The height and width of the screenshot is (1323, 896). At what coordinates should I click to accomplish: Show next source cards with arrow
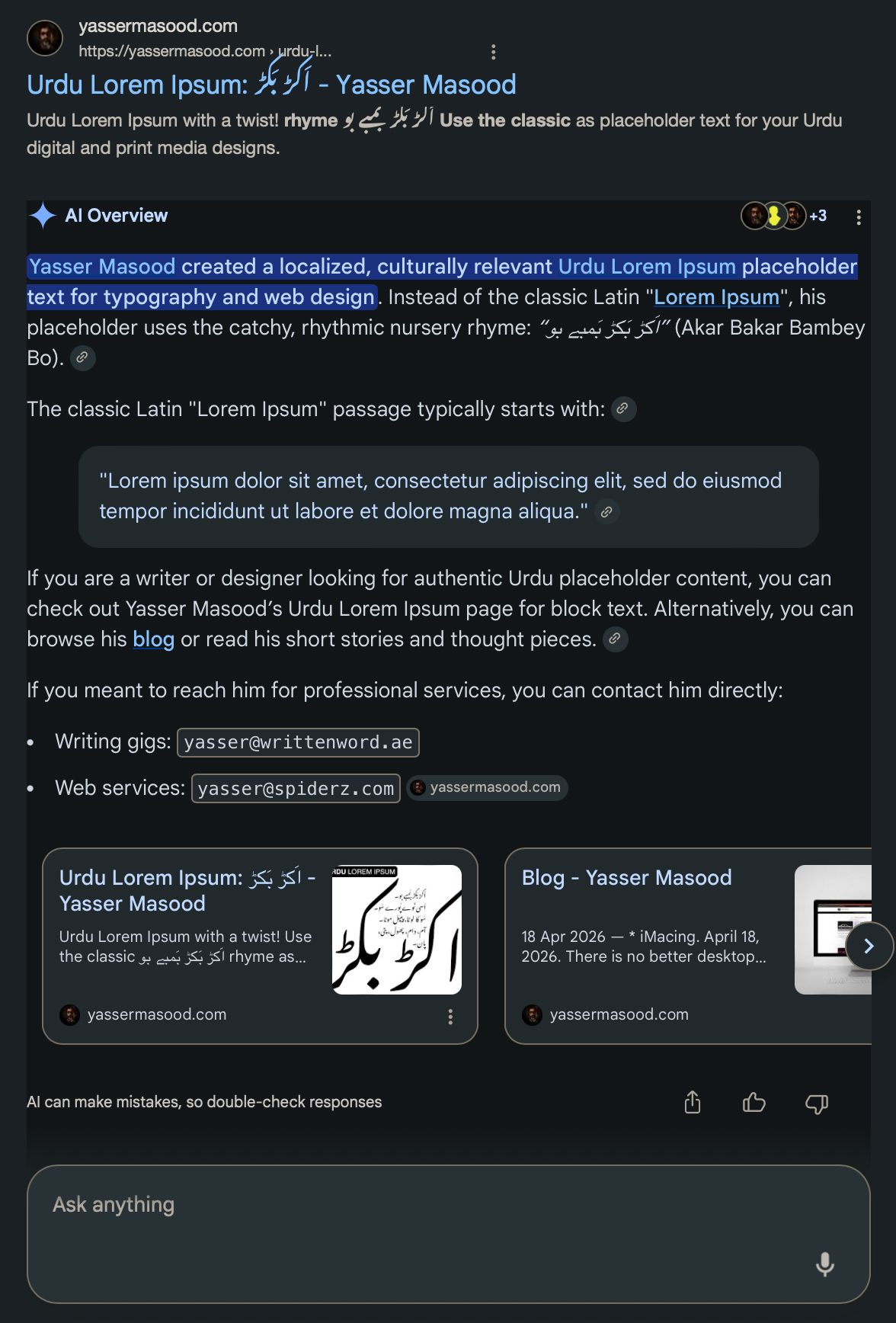click(869, 946)
